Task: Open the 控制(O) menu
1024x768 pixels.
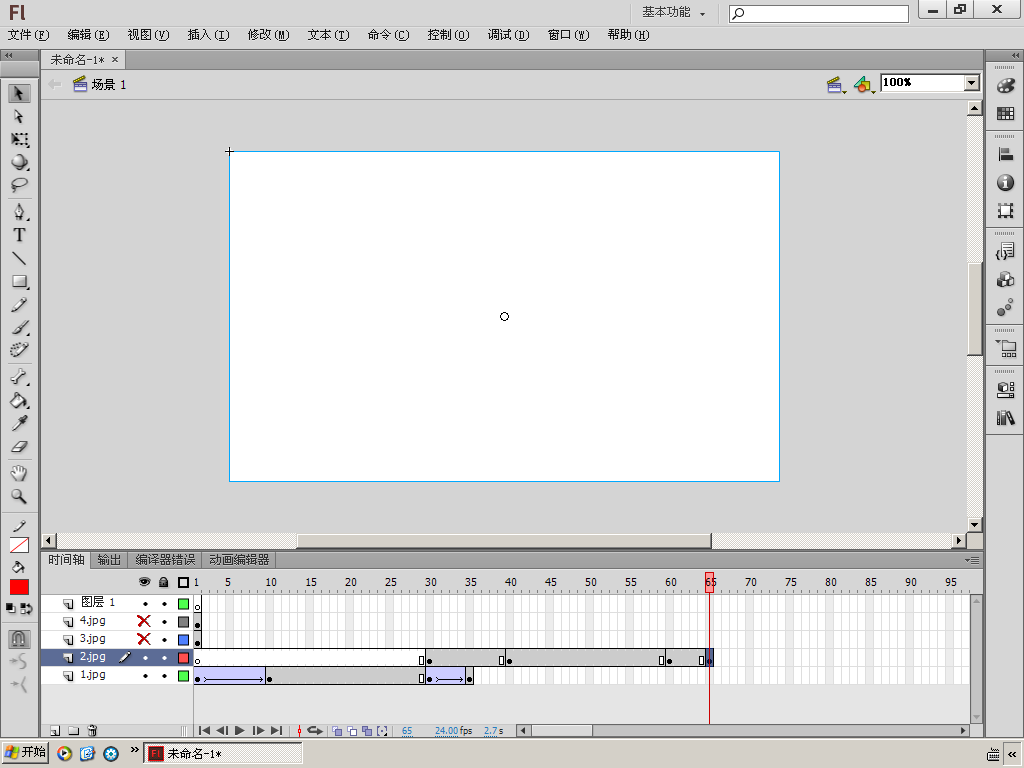Action: [449, 35]
